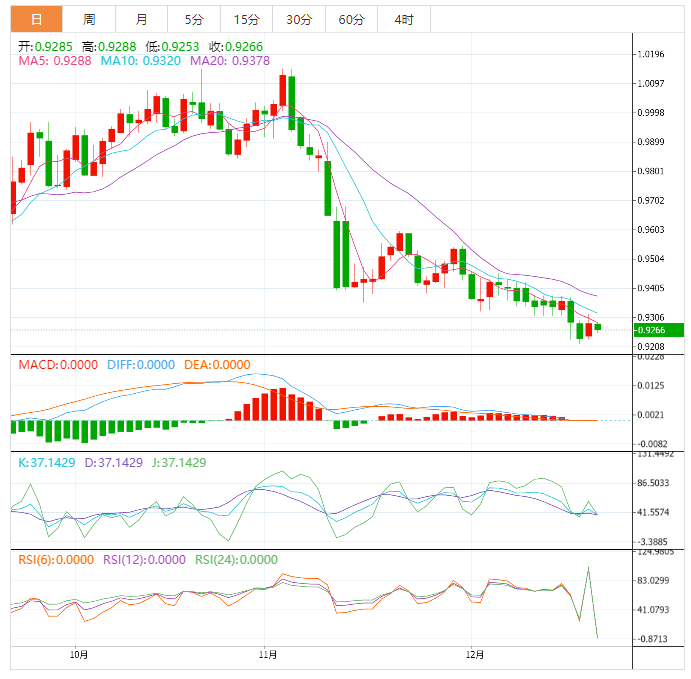Click the 10月 date axis label

pos(78,655)
